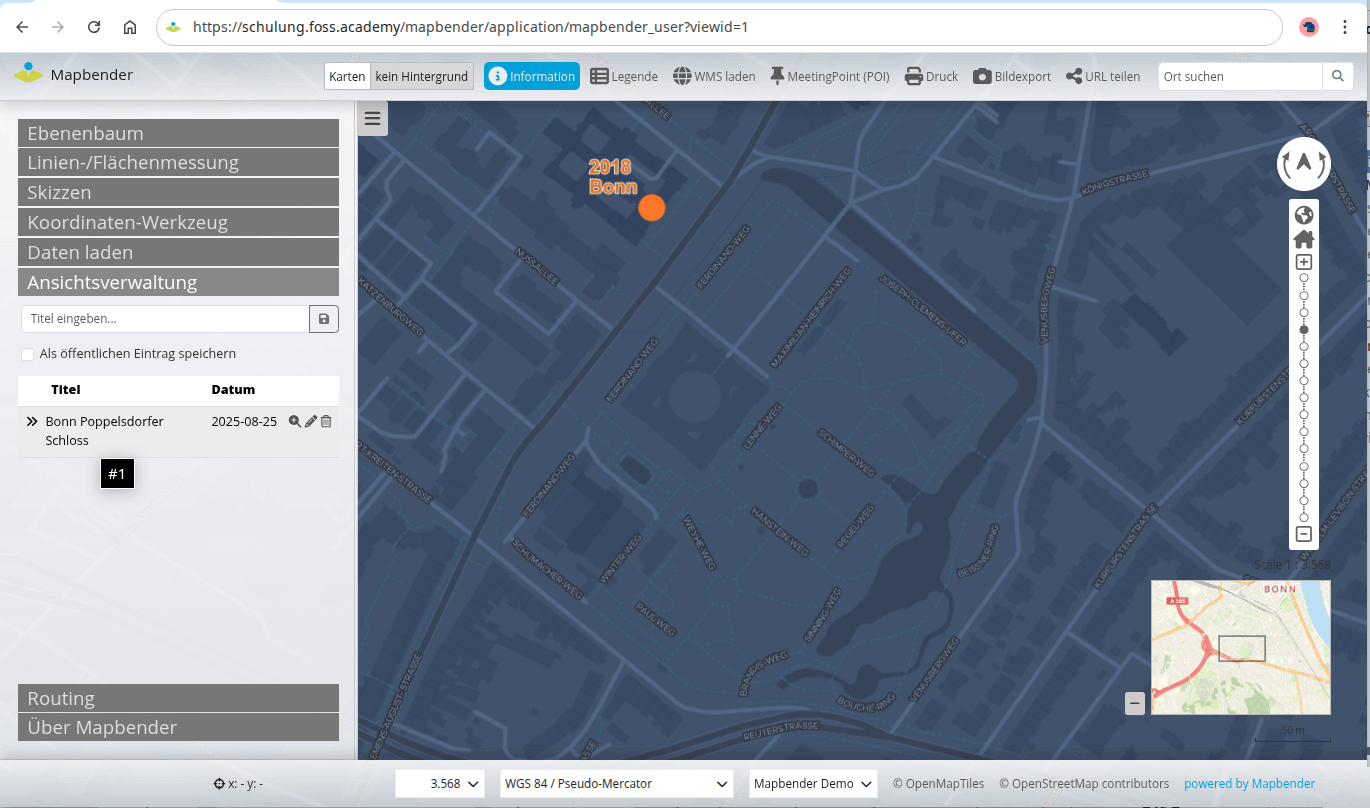
Task: Zoom to full extent with the globe icon
Action: pyautogui.click(x=1304, y=215)
